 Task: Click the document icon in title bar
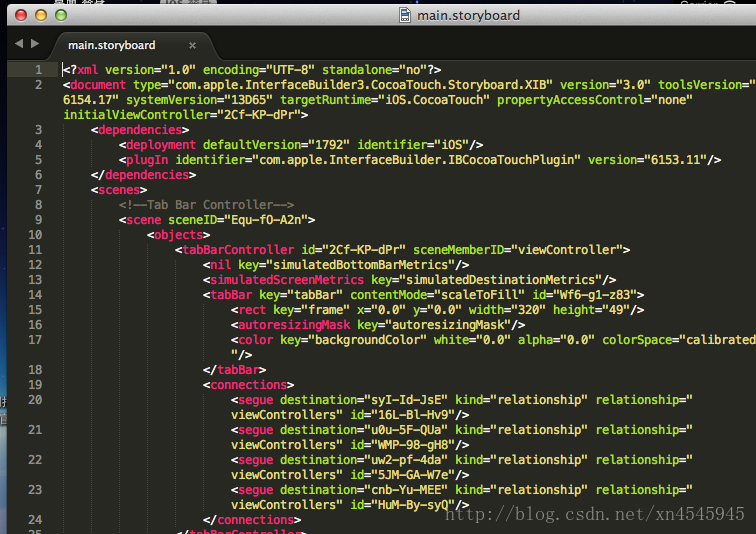click(405, 15)
